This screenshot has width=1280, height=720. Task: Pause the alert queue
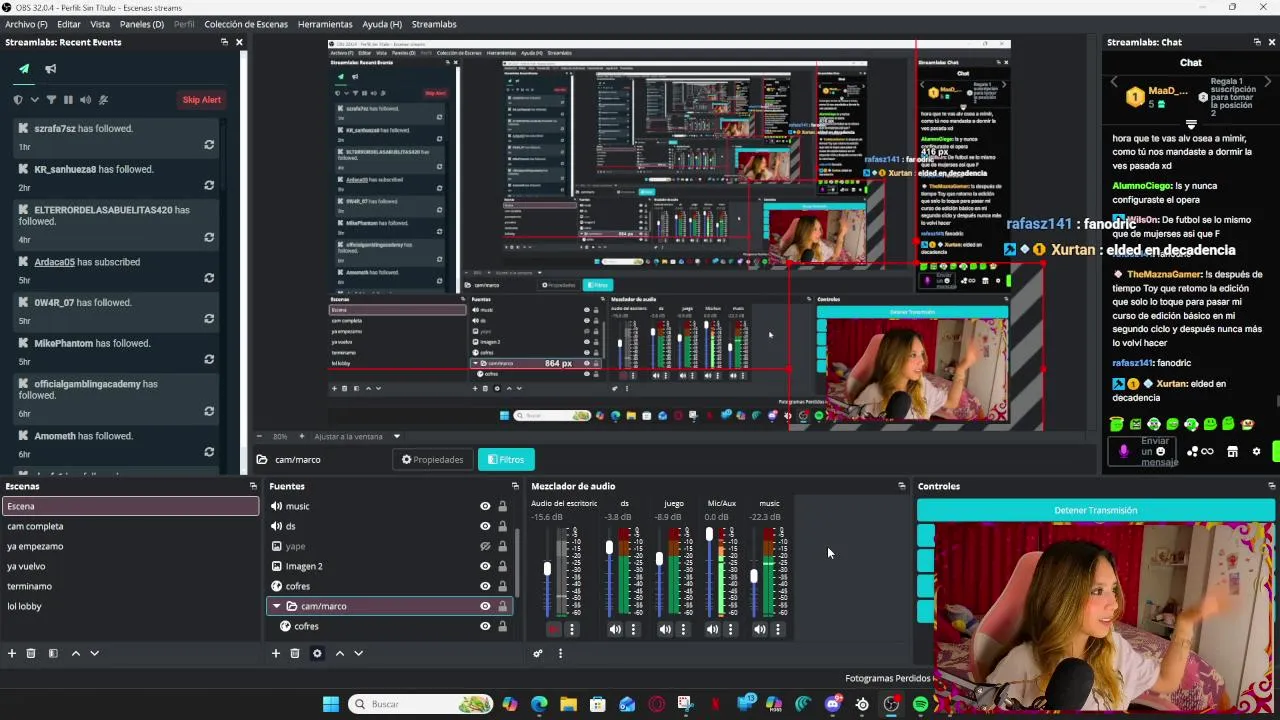click(68, 100)
